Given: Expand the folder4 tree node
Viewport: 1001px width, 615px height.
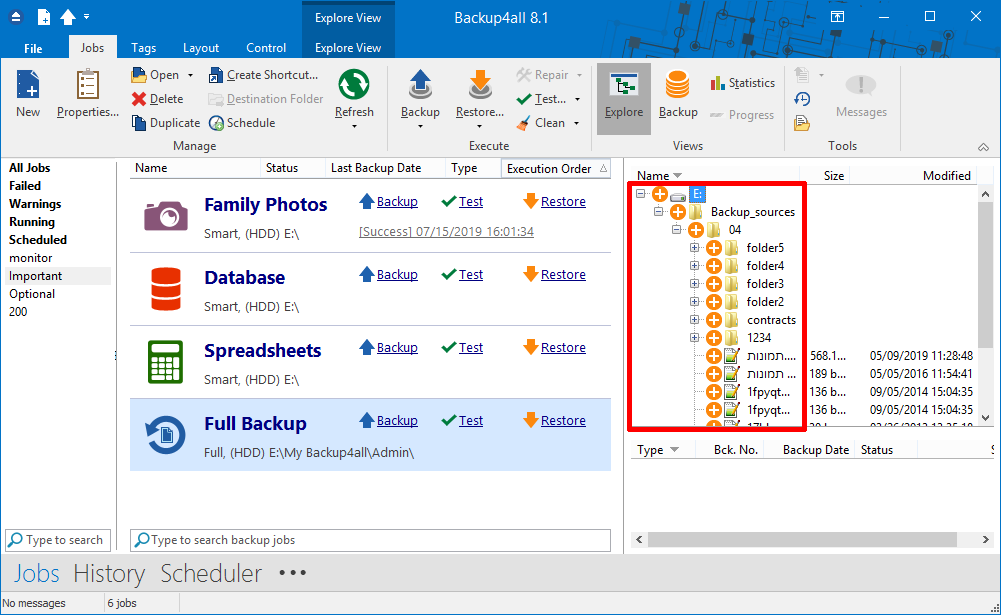Looking at the screenshot, I should point(695,266).
